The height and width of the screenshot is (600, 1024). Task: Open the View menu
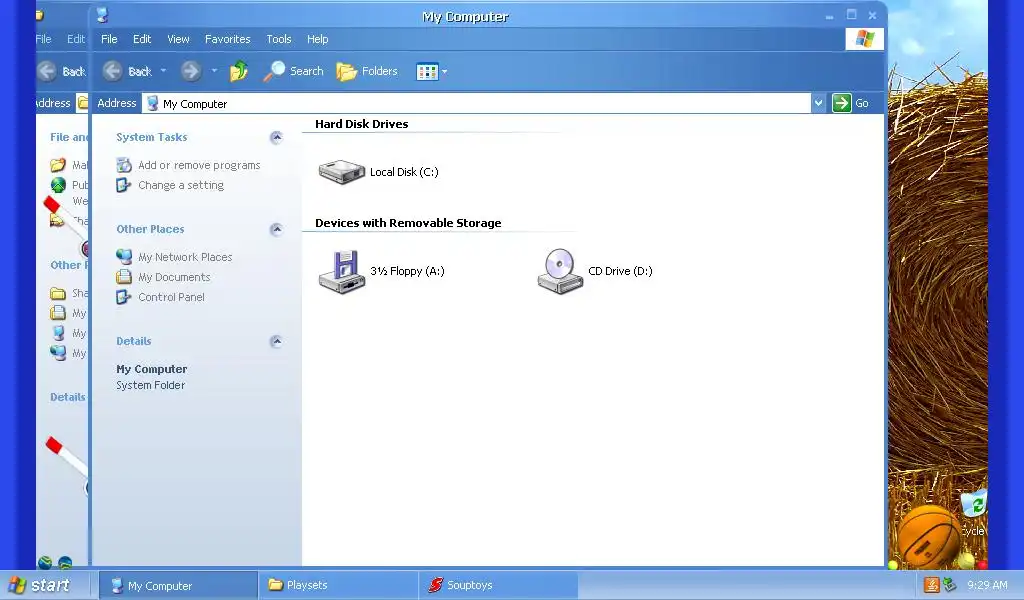tap(178, 39)
